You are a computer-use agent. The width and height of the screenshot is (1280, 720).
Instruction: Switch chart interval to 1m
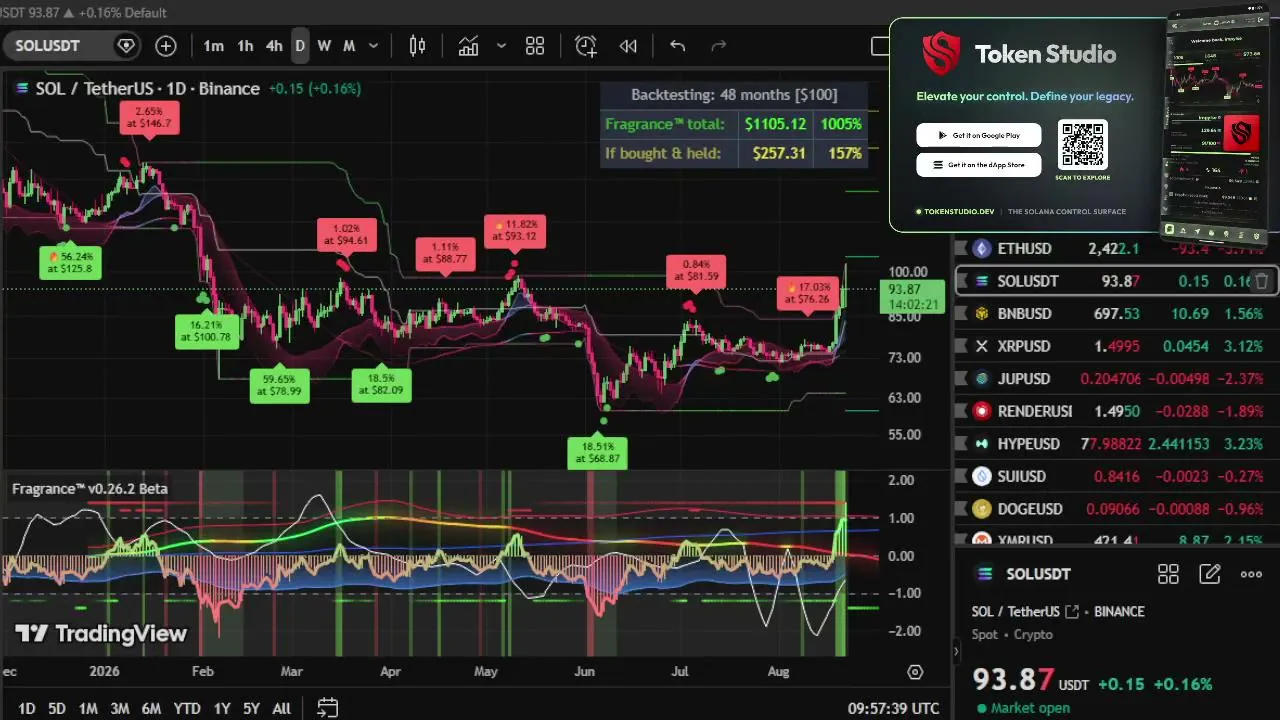214,46
